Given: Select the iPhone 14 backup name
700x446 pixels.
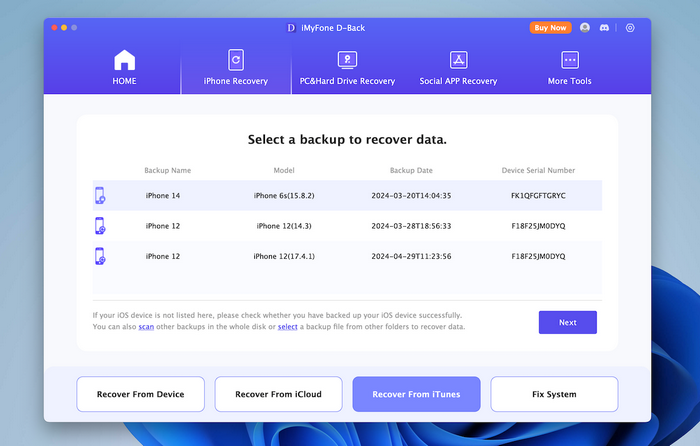Looking at the screenshot, I should 163,196.
